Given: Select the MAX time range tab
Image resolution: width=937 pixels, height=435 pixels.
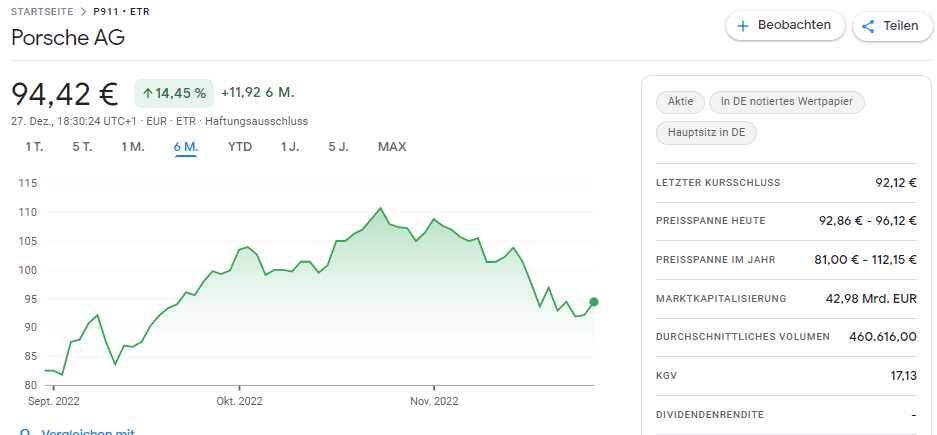Looking at the screenshot, I should coord(392,147).
